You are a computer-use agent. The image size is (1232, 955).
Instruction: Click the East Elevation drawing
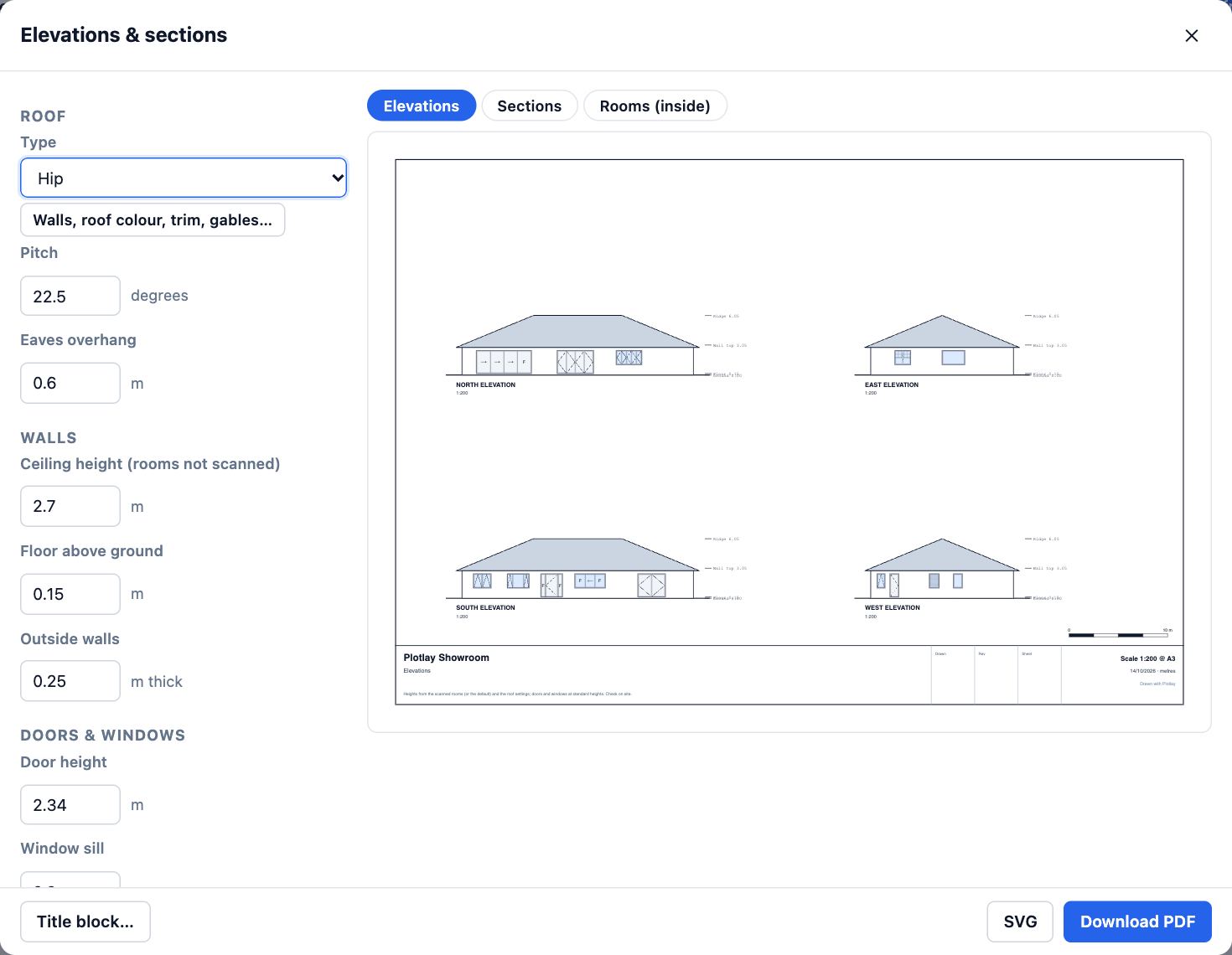click(x=942, y=345)
